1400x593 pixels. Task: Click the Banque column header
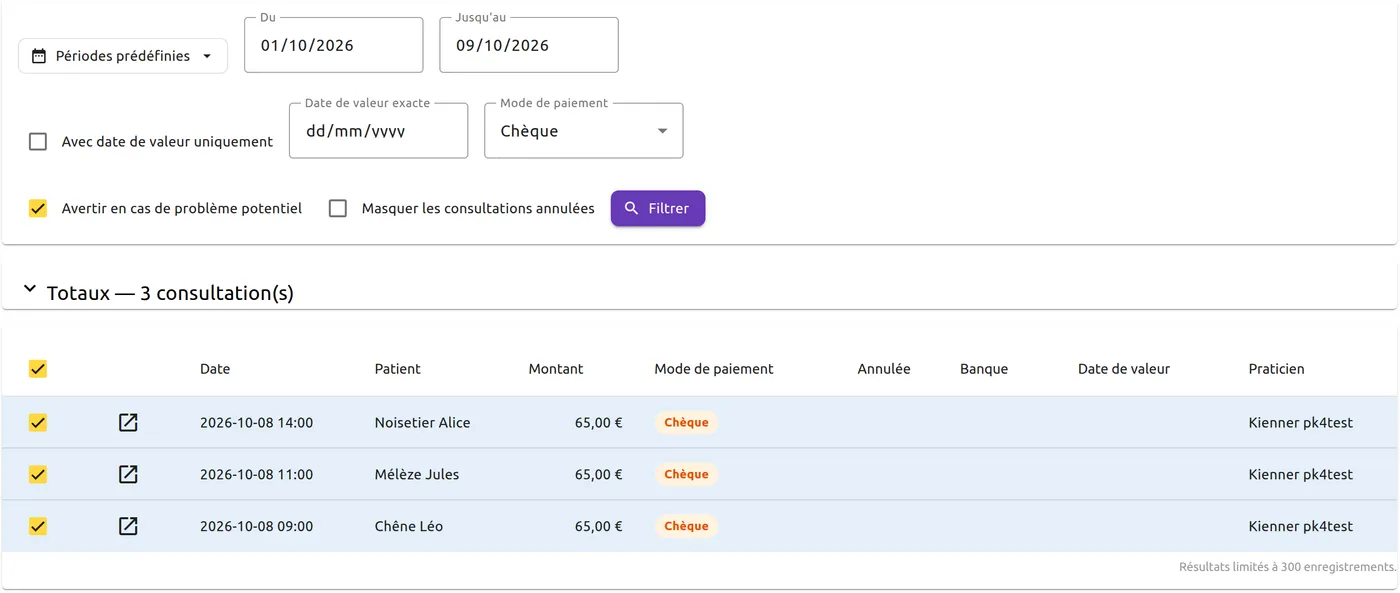984,369
